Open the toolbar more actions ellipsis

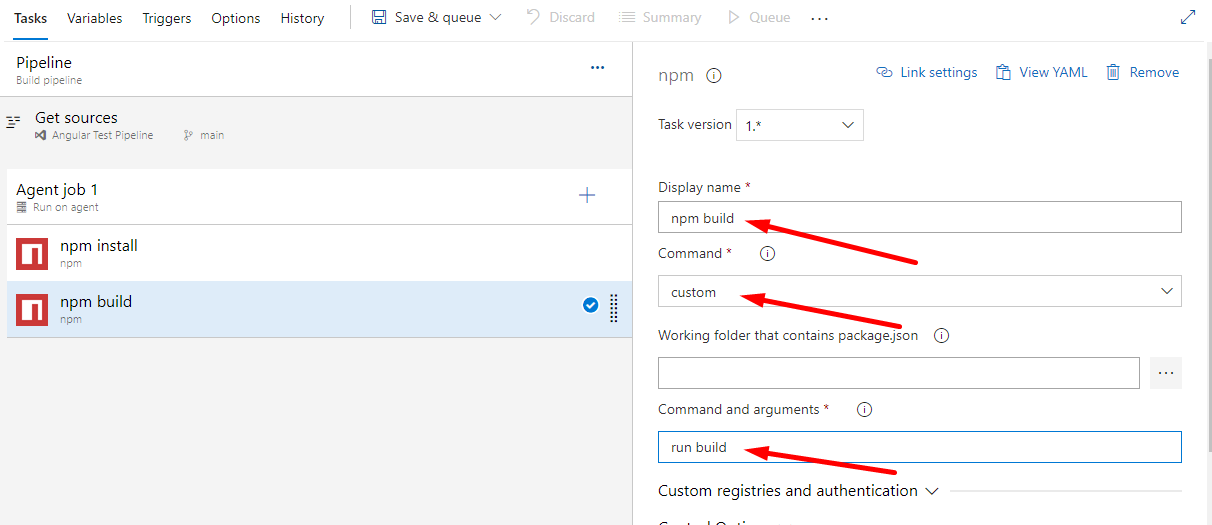coord(820,18)
